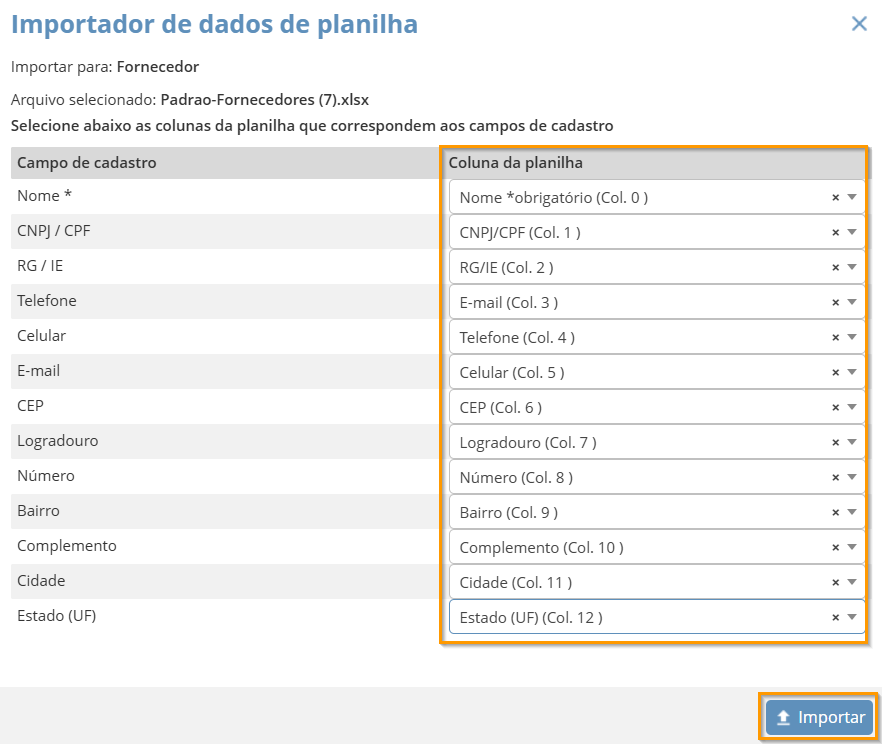
Task: Open the Logradouro column dropdown arrow
Action: 852,443
